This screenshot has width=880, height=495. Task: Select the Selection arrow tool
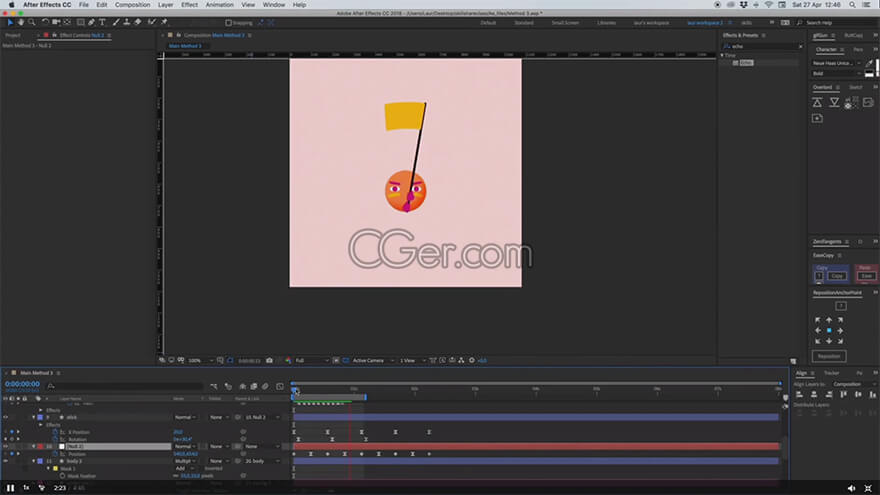coord(10,22)
